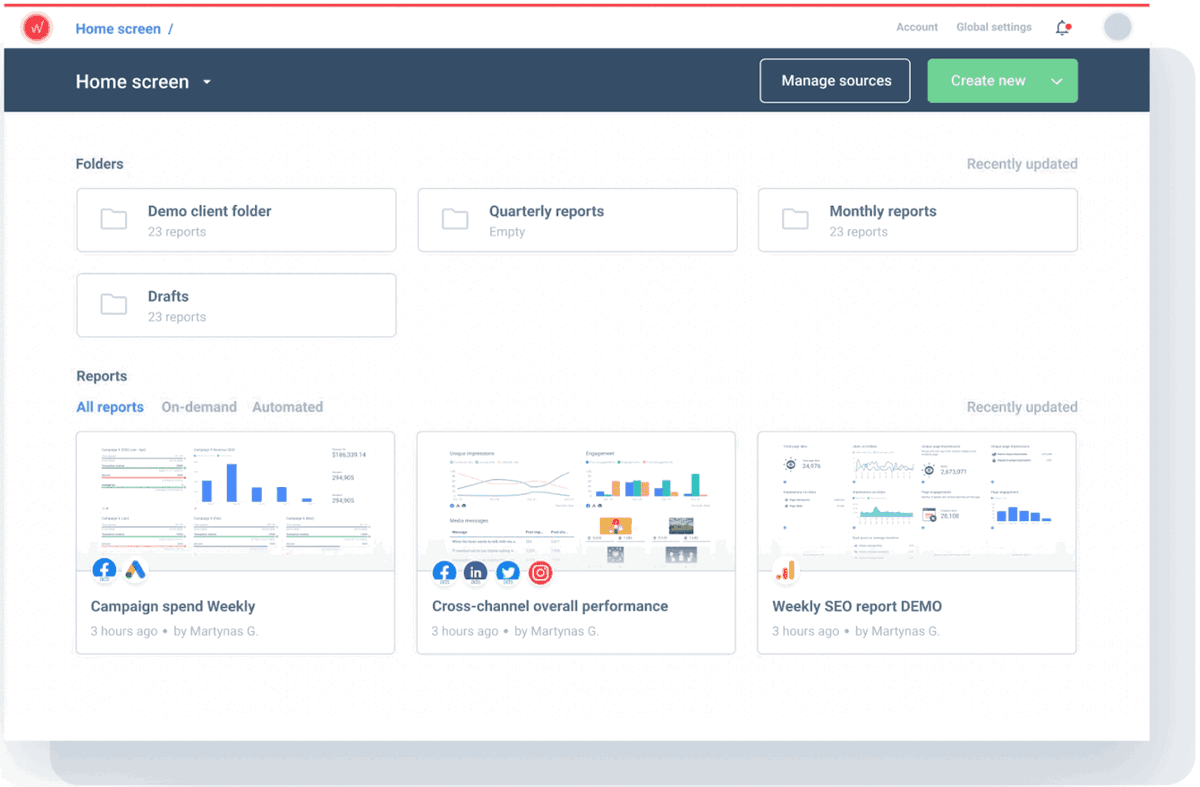This screenshot has height=787, width=1200.
Task: Open the Recently updated sorting option for Reports
Action: click(x=1022, y=407)
